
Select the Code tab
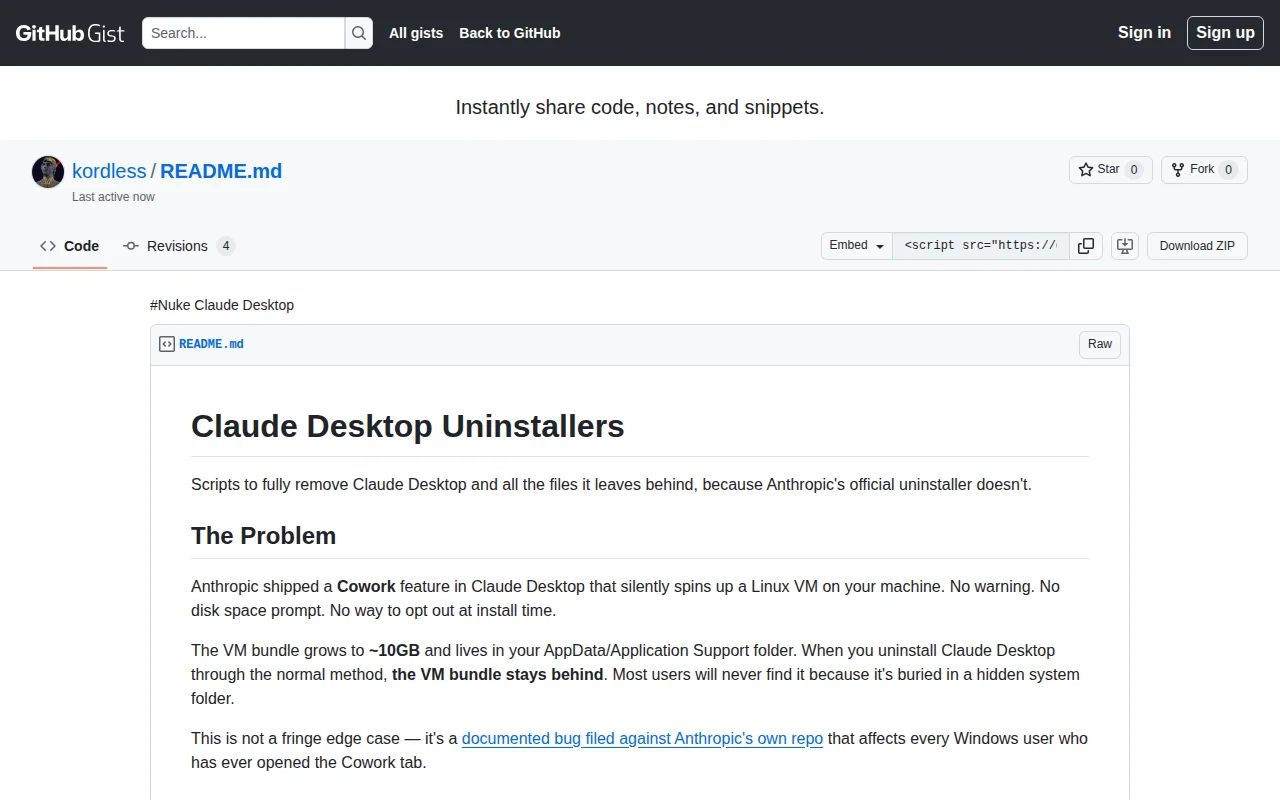(x=70, y=246)
